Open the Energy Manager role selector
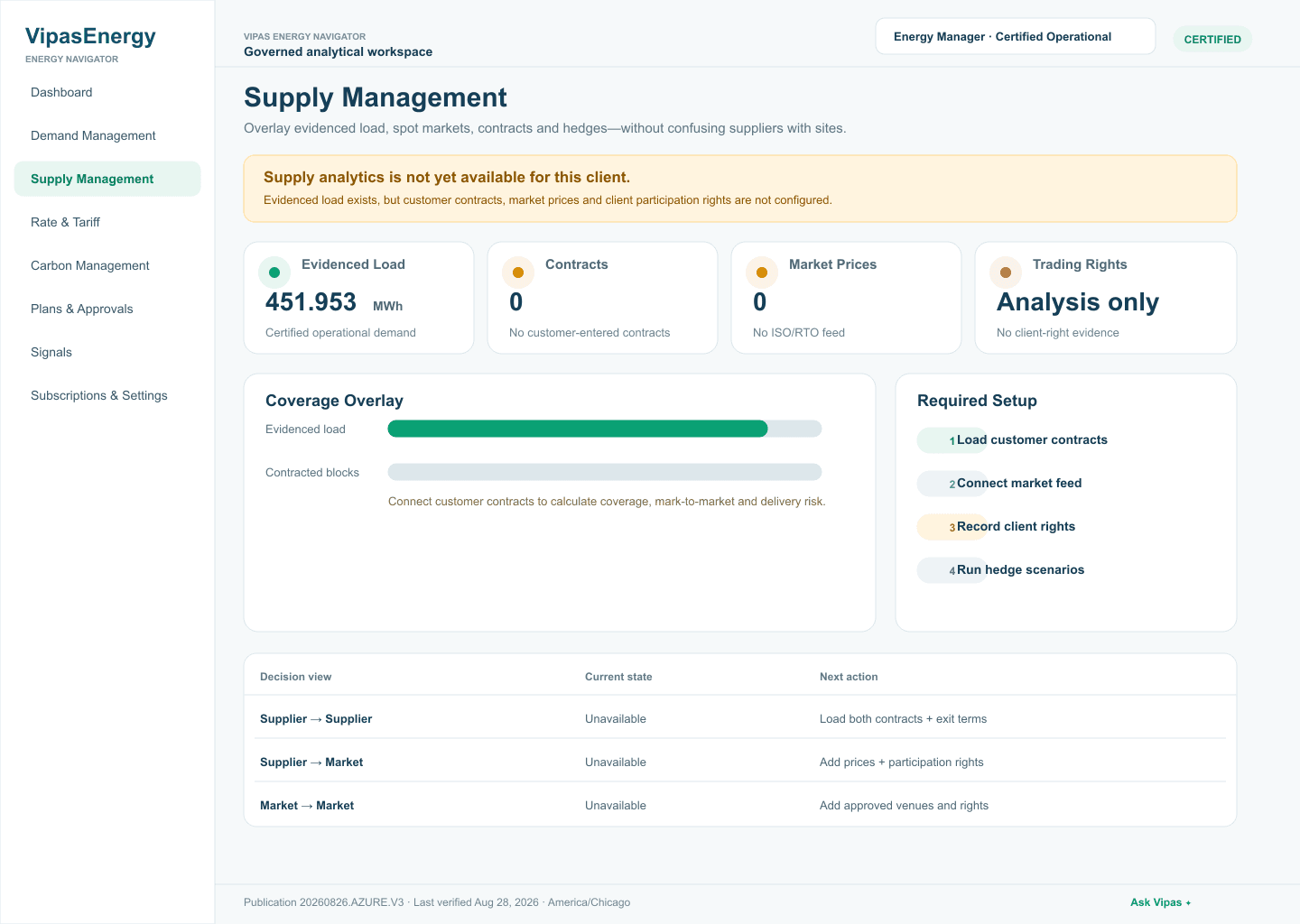 [x=1016, y=36]
